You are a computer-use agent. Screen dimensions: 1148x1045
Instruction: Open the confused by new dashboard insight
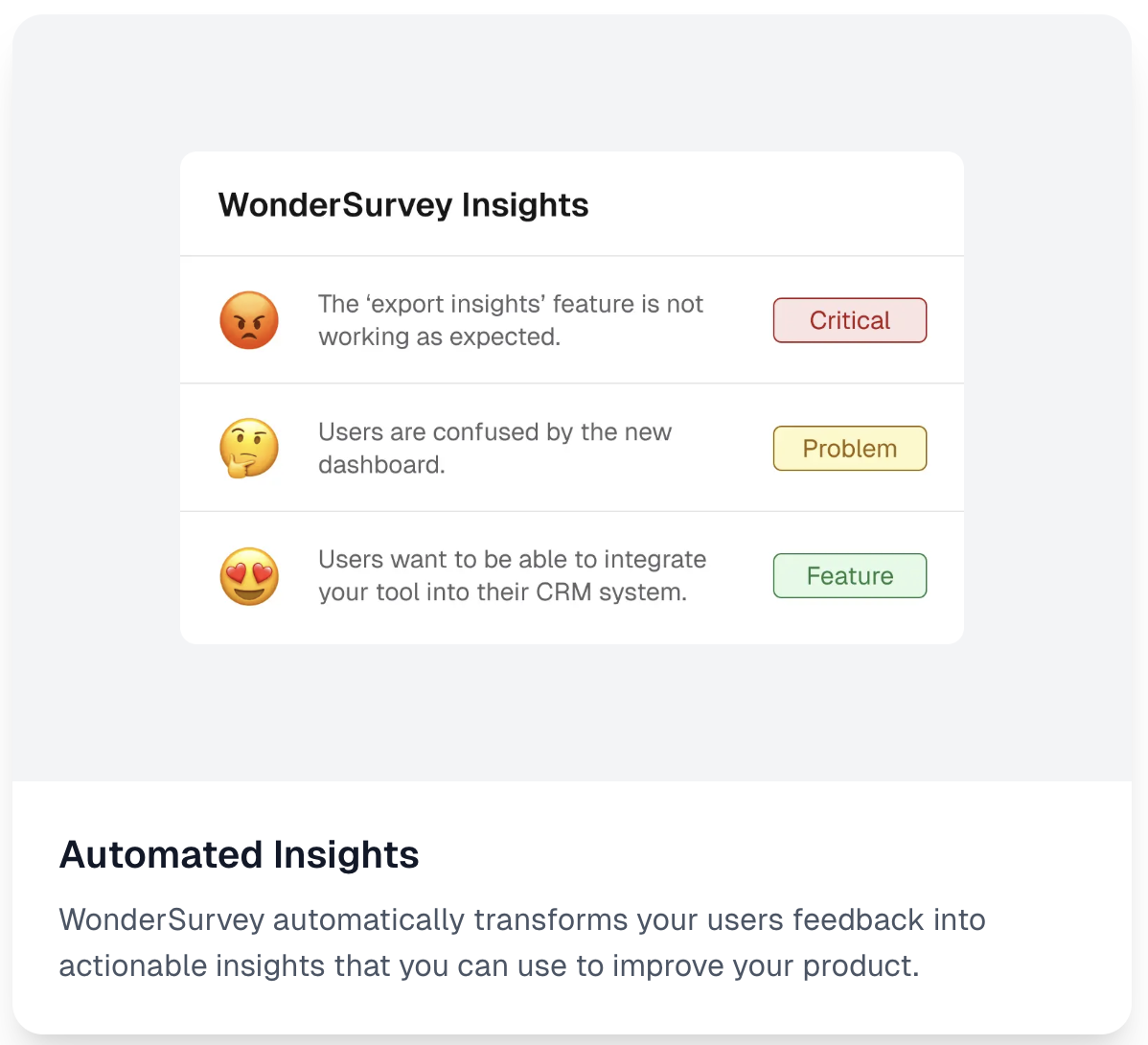(494, 448)
